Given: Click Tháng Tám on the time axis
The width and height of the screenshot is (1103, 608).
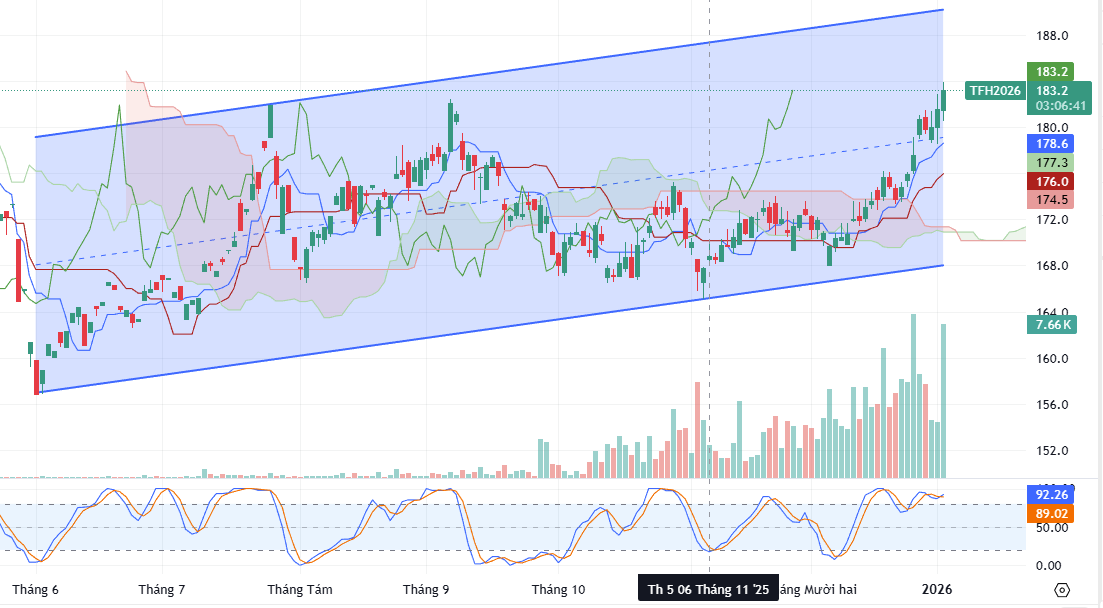Looking at the screenshot, I should 300,590.
